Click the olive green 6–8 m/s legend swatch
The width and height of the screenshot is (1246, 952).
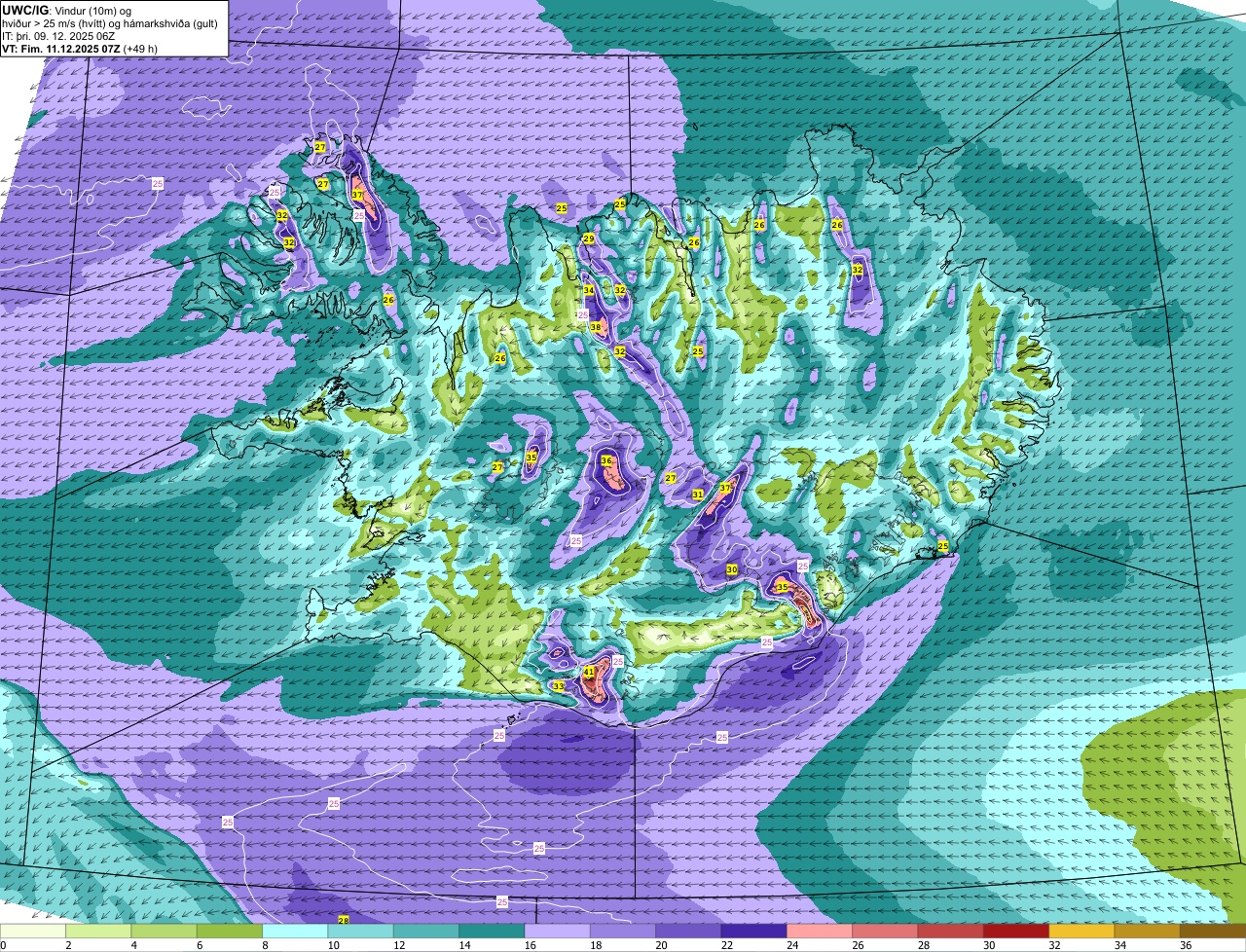pos(230,931)
